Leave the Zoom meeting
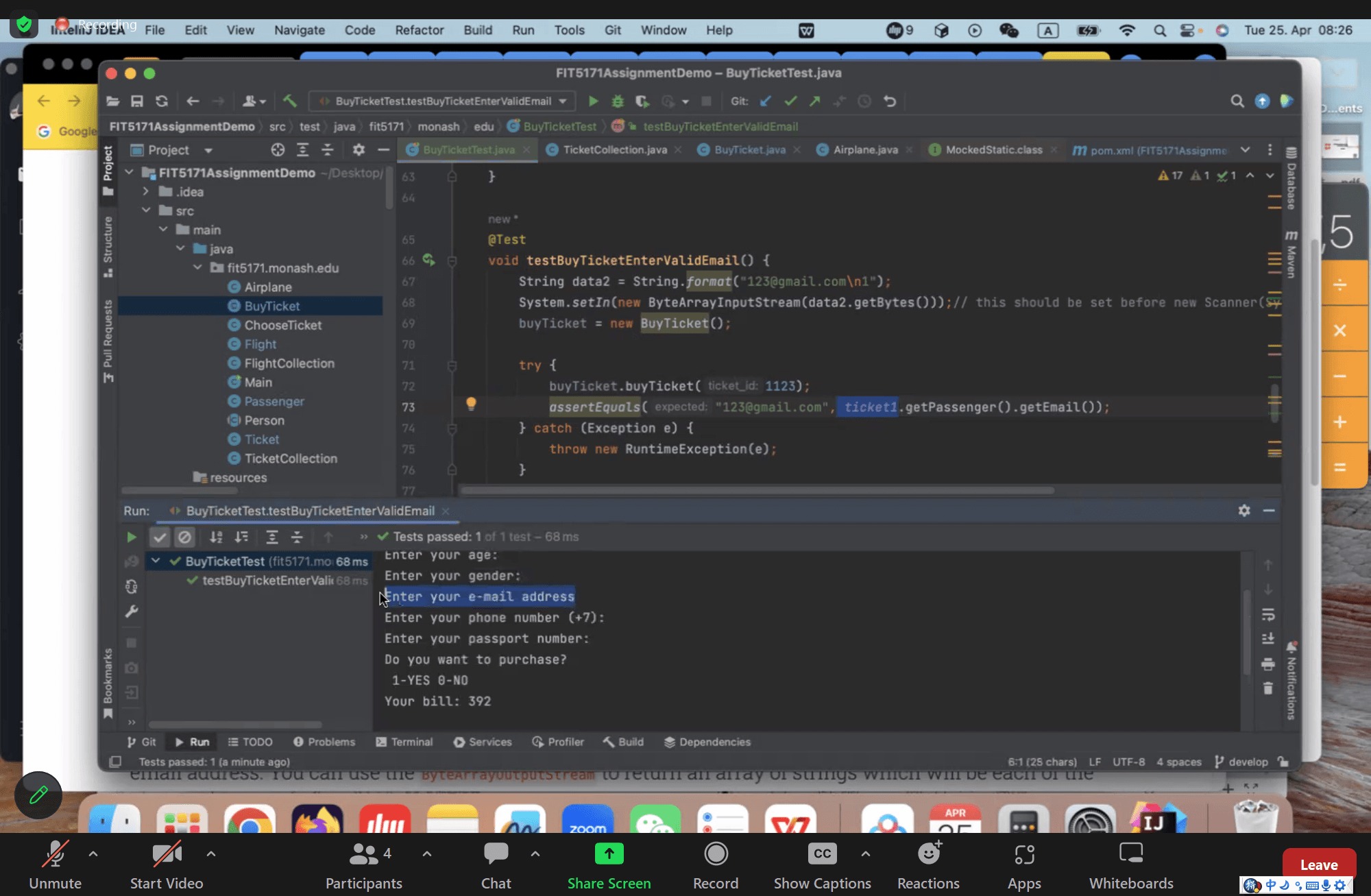 click(1319, 865)
